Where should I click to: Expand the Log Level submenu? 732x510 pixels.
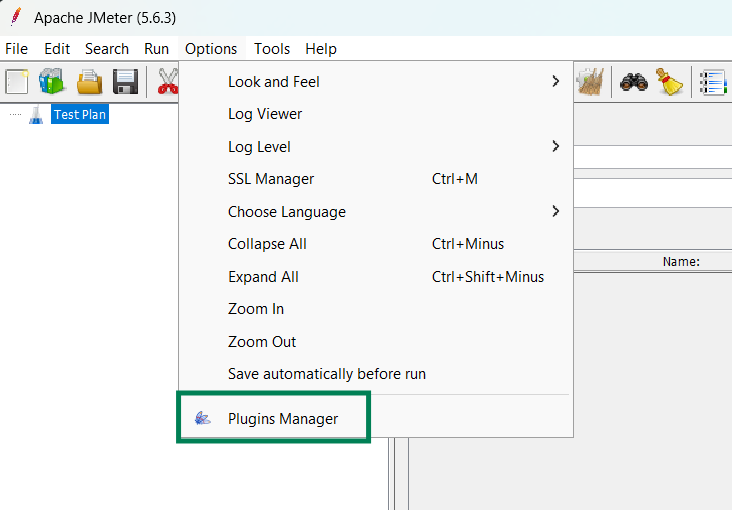pyautogui.click(x=376, y=147)
